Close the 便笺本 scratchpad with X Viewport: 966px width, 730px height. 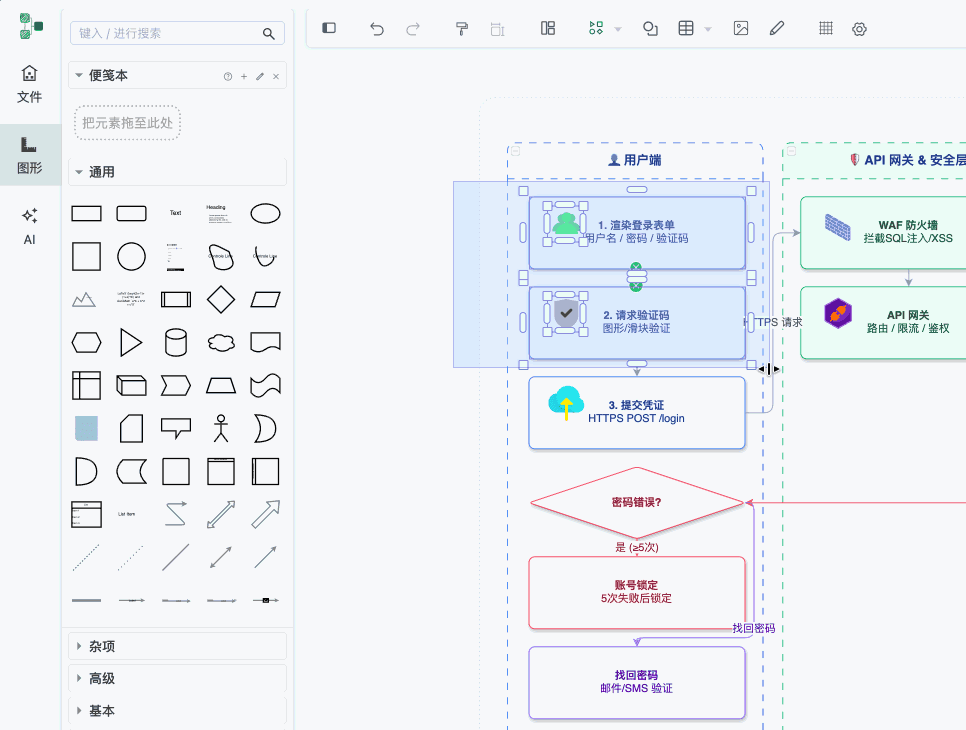tap(276, 76)
